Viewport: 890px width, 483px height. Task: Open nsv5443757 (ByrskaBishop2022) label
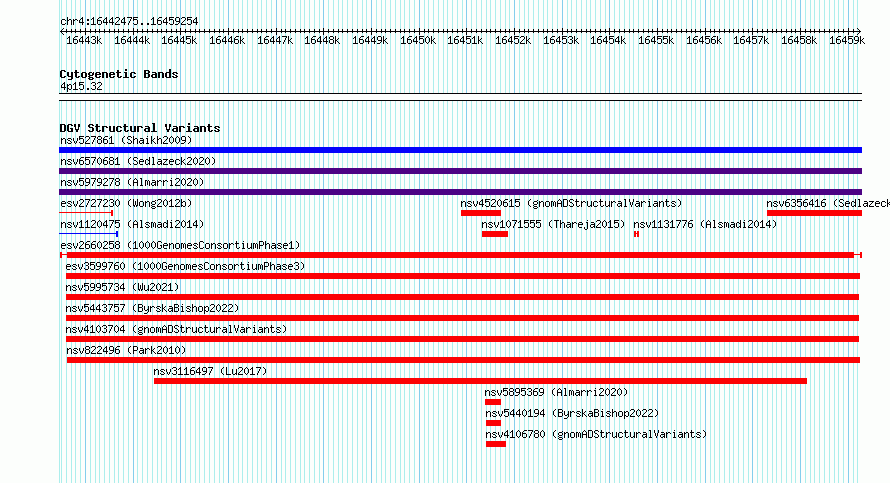pyautogui.click(x=152, y=308)
